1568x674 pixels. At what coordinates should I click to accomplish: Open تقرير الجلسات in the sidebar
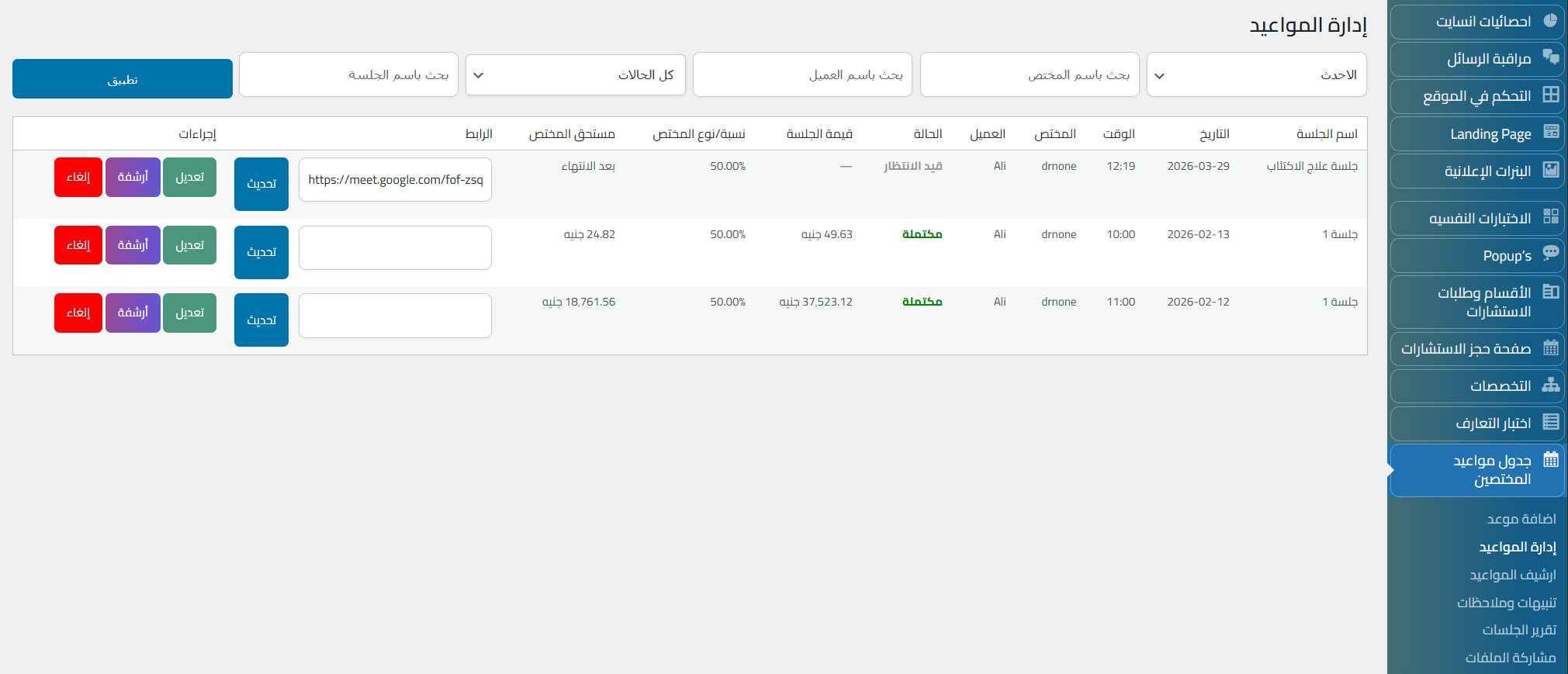coord(1518,630)
